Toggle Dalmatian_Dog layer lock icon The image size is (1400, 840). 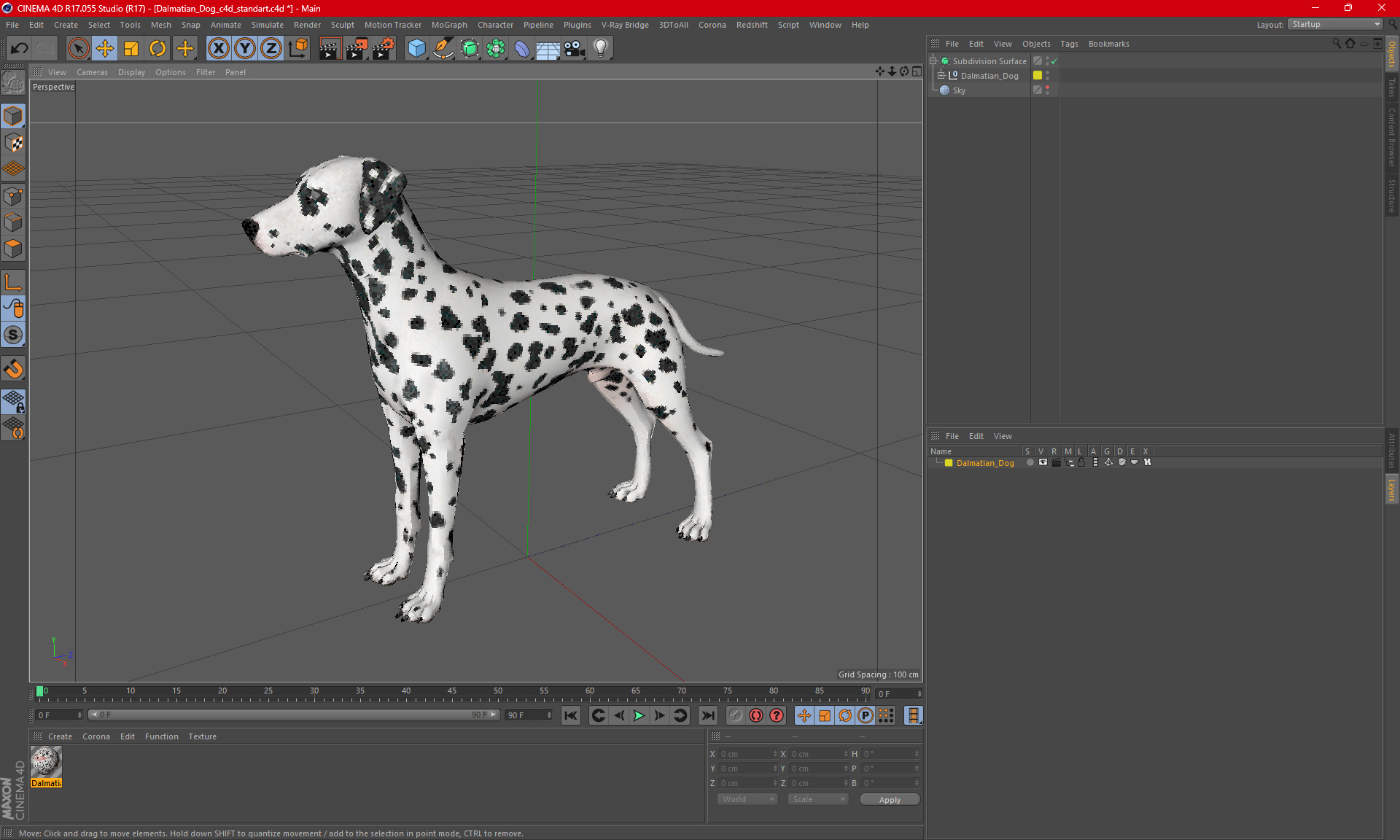tap(1082, 462)
